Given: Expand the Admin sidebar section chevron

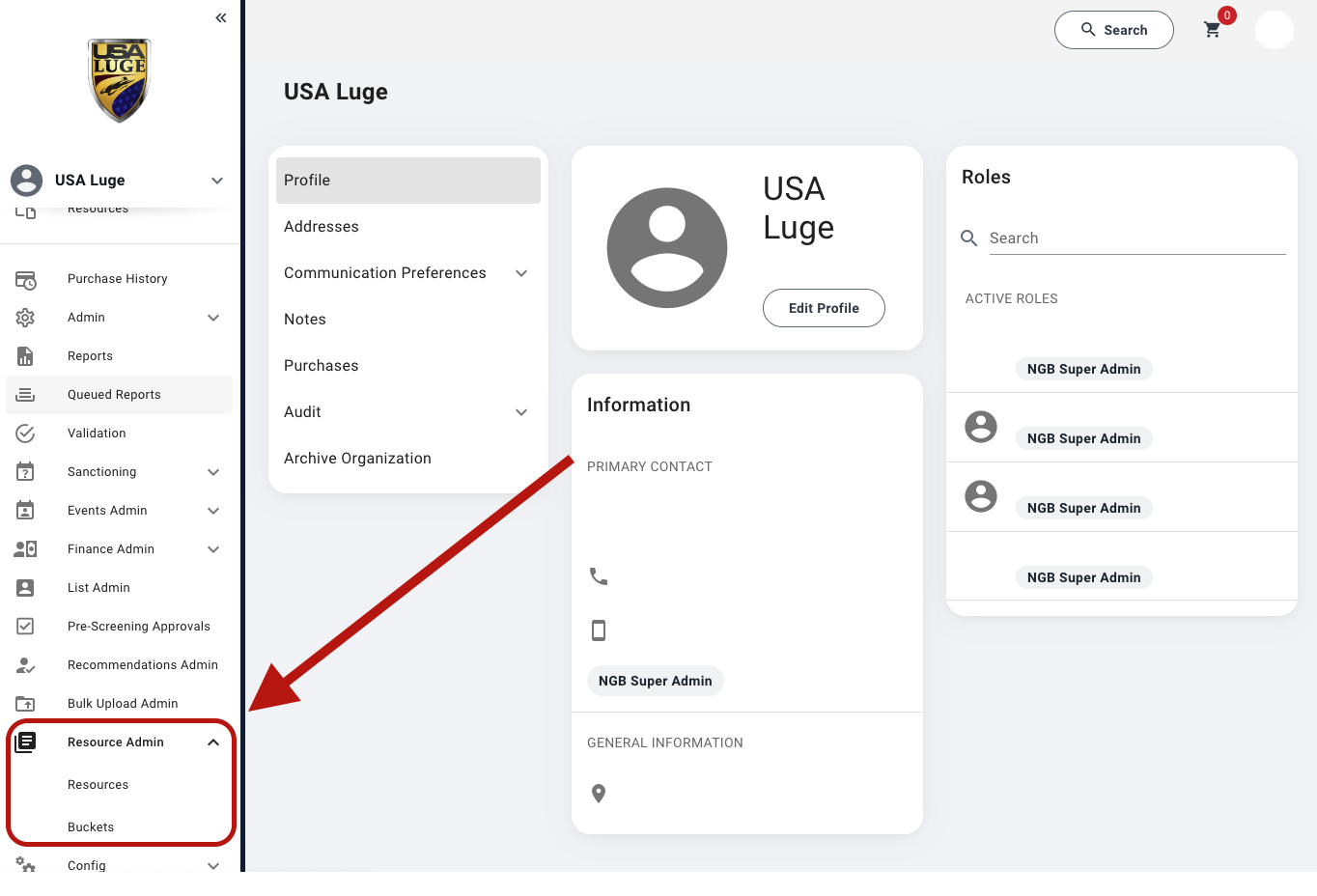Looking at the screenshot, I should click(x=213, y=318).
